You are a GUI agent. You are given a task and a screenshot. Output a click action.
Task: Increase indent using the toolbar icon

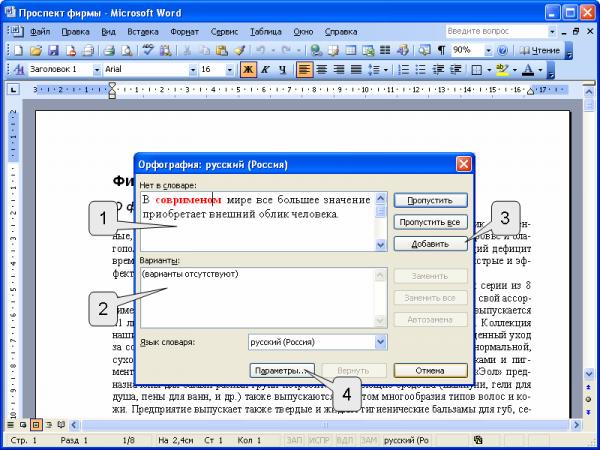[x=456, y=70]
